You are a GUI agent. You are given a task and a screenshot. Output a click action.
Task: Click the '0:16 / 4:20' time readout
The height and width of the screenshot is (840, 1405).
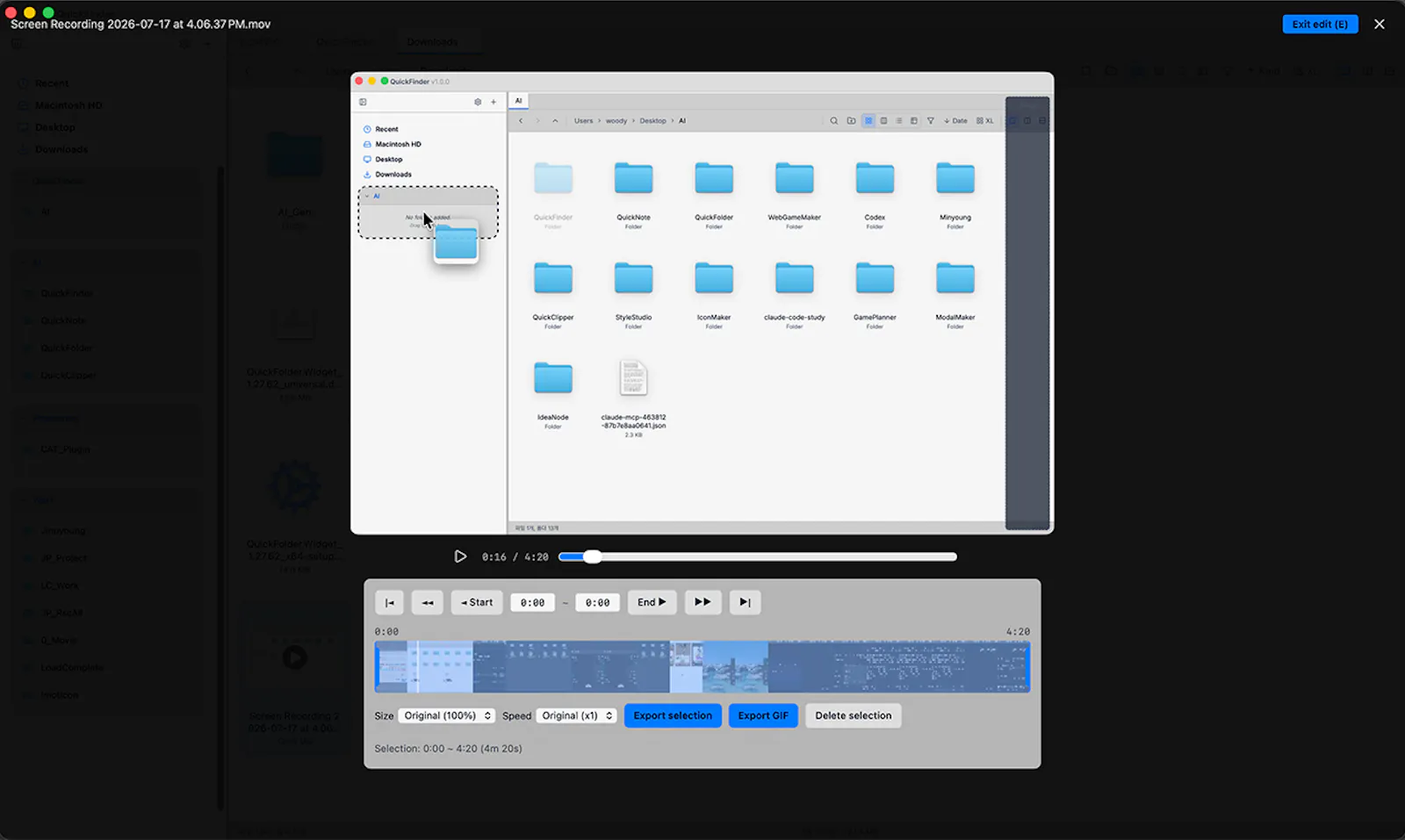[x=515, y=557]
